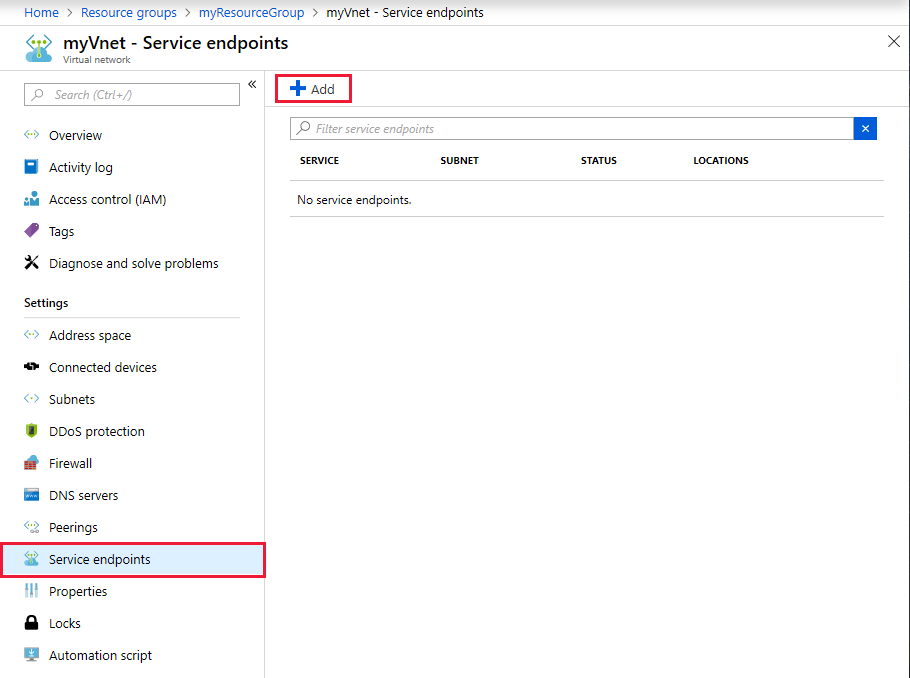Screen dimensions: 910x678
Task: Focus the sidebar Search box
Action: 132,94
